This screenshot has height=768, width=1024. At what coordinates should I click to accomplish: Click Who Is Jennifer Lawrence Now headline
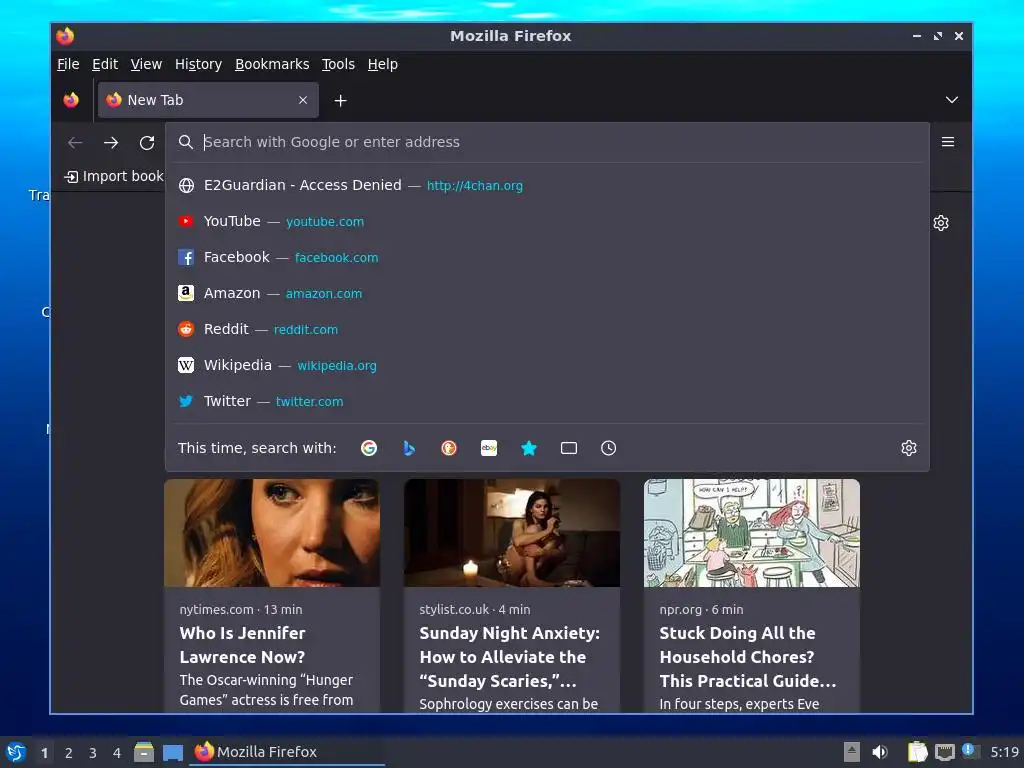(242, 645)
